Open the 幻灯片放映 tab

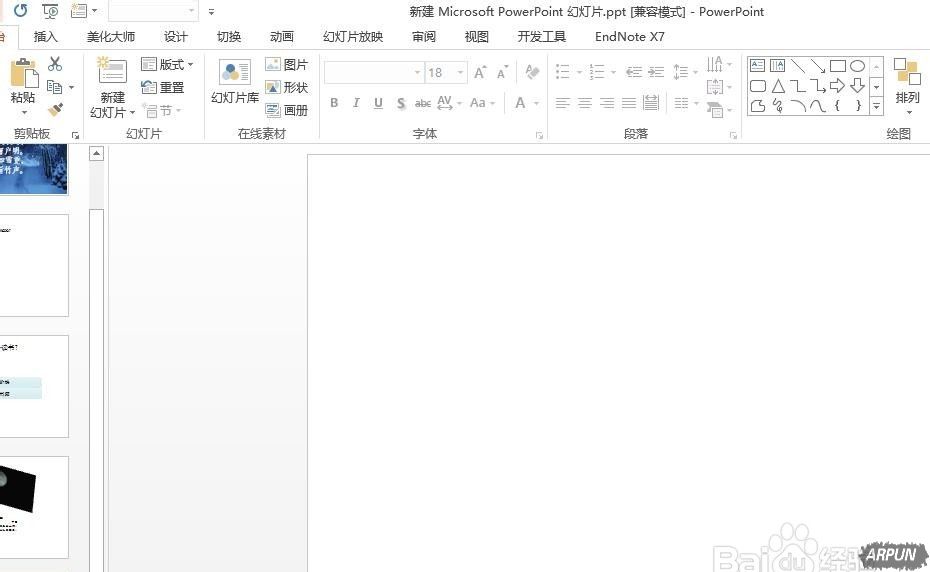[x=352, y=37]
